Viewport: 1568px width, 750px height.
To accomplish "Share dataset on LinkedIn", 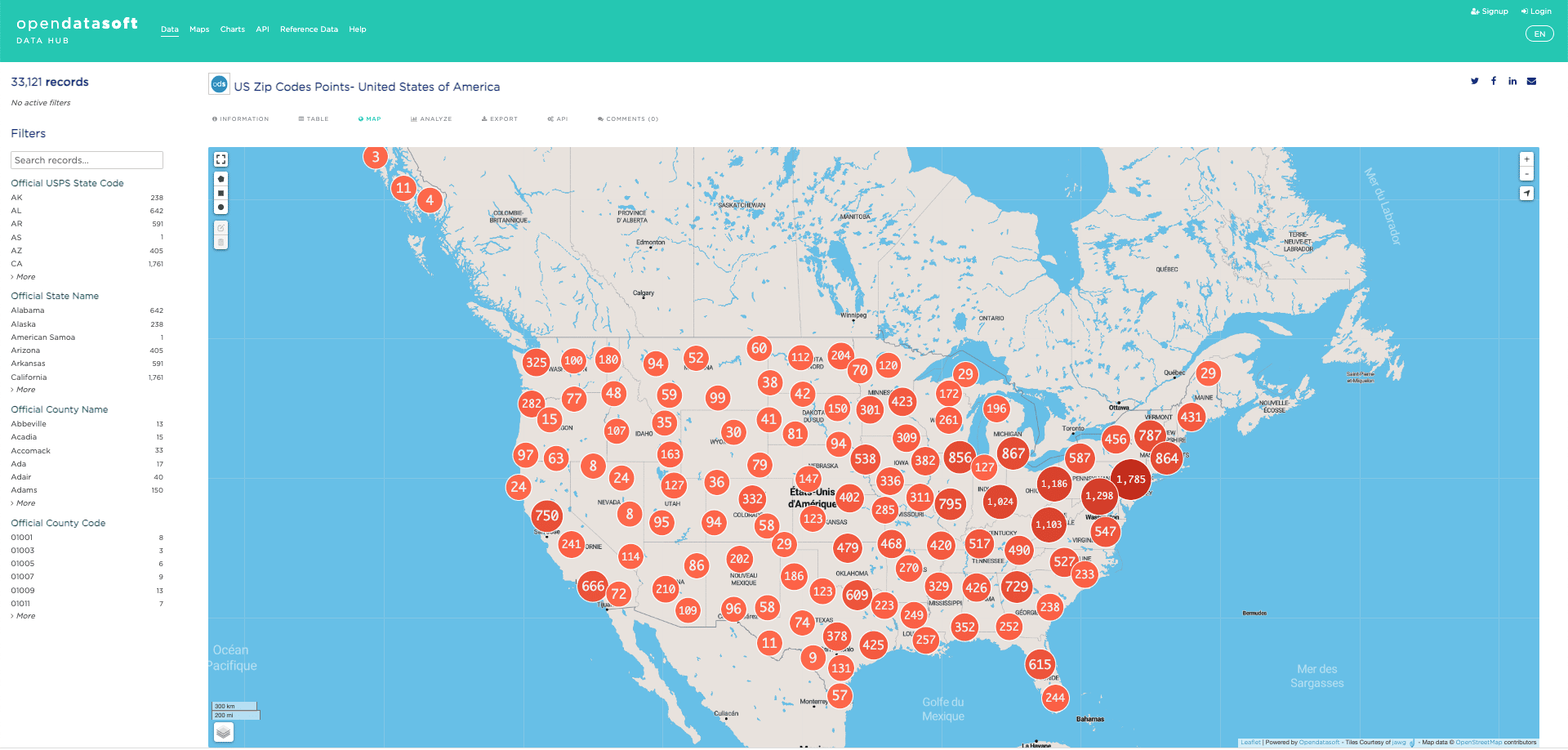I will (x=1512, y=82).
